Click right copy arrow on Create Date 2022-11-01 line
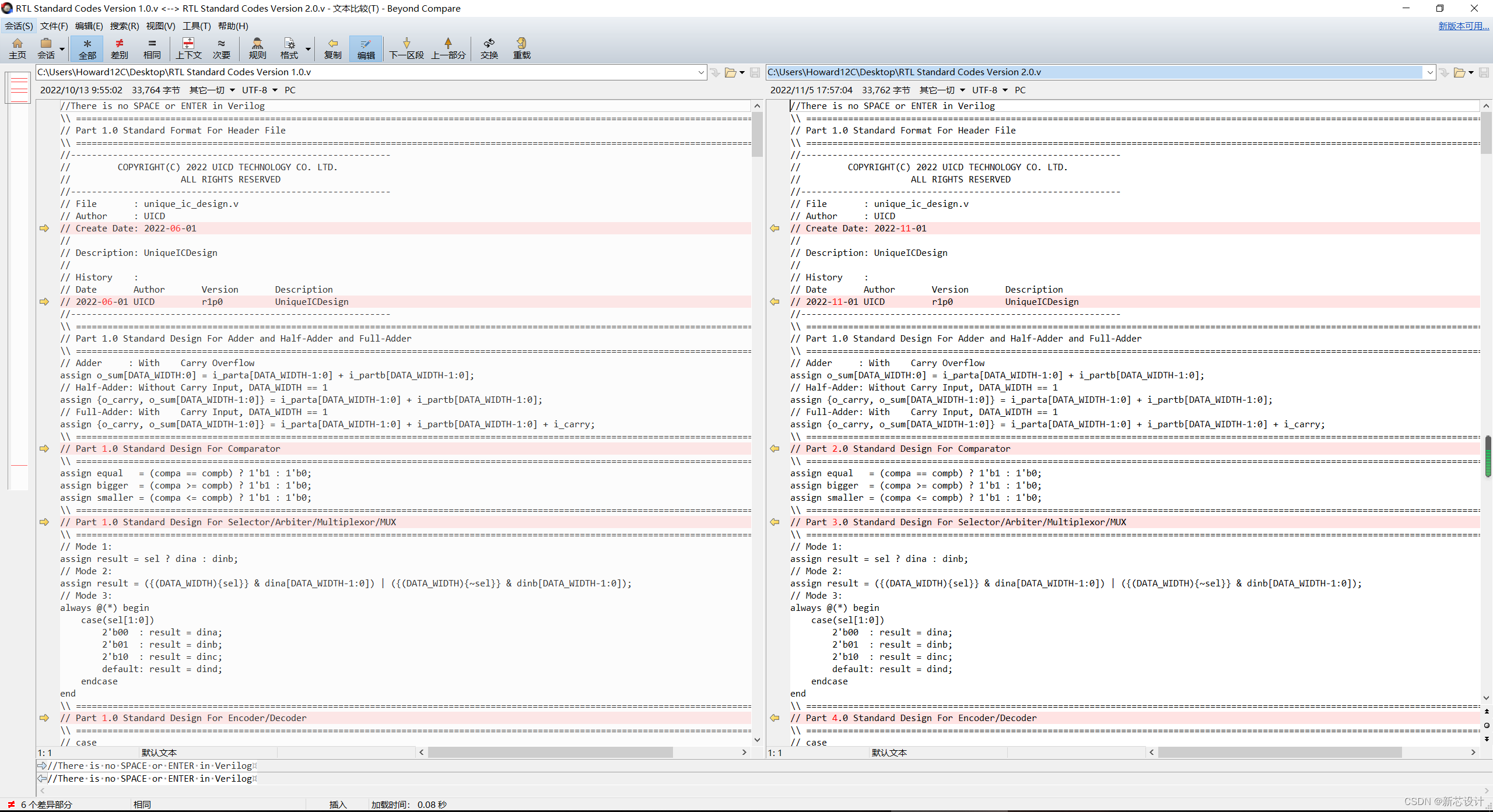Viewport: 1493px width, 812px height. coord(774,229)
